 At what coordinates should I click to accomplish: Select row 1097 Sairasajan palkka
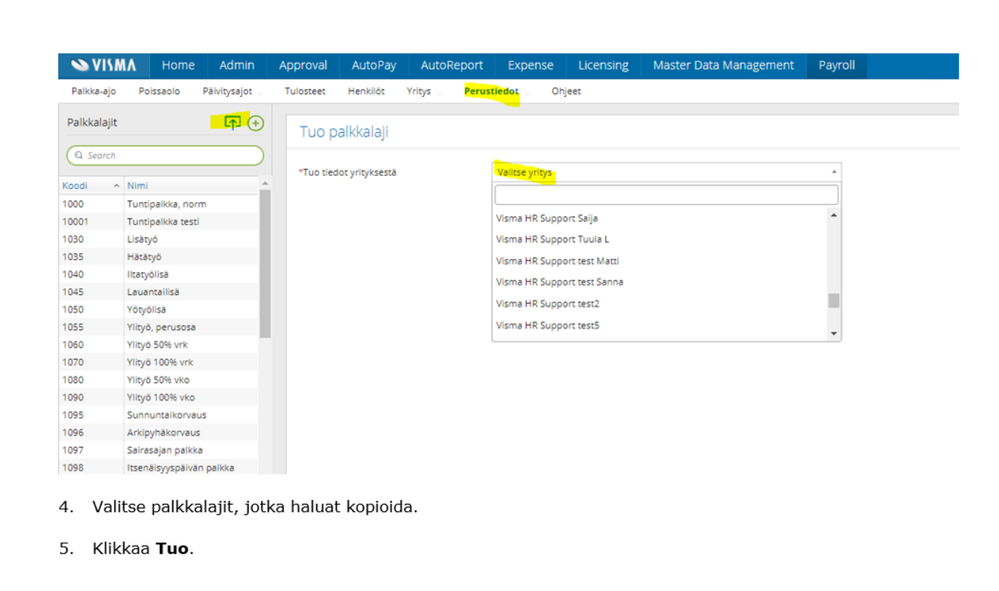159,450
